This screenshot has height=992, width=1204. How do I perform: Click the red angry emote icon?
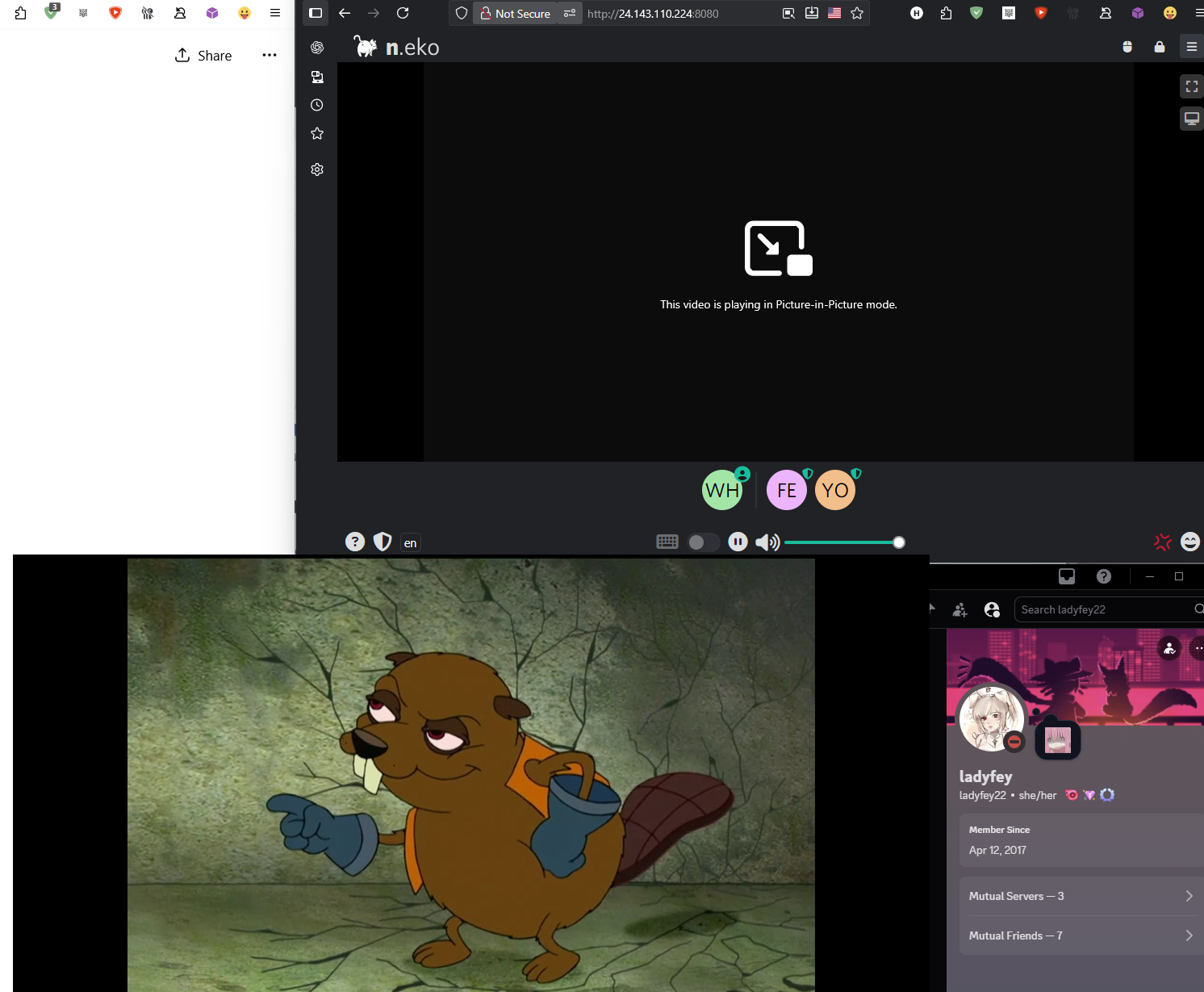(1162, 542)
